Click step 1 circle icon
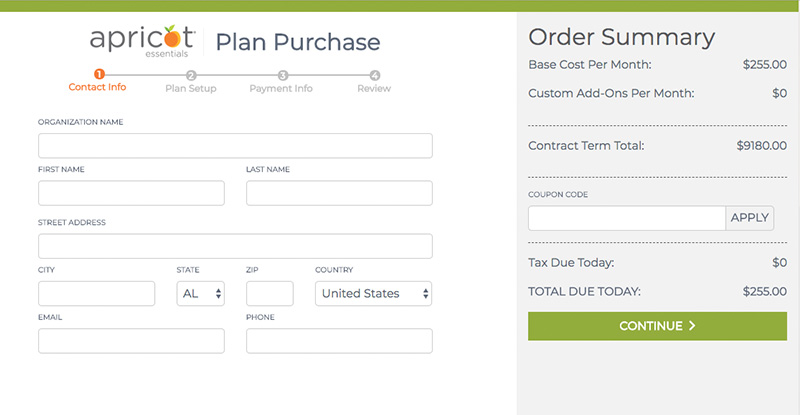The image size is (800, 415). [98, 74]
